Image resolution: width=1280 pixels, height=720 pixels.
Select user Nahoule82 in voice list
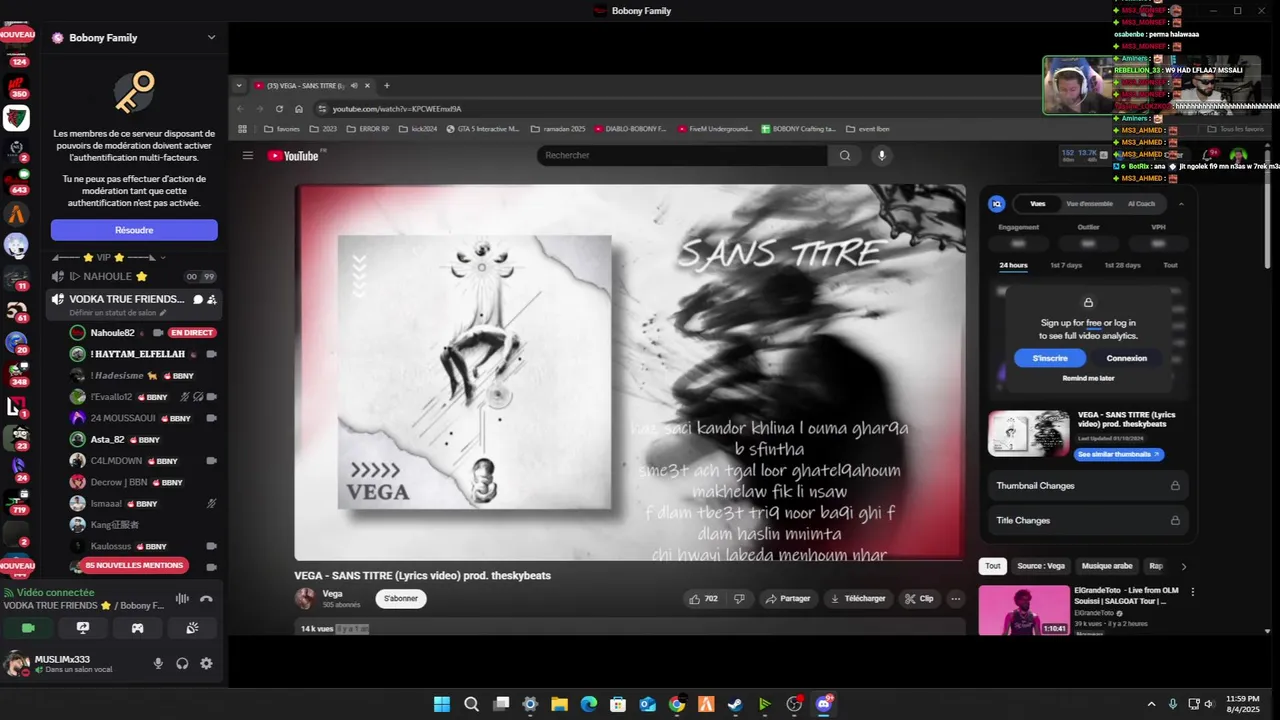(112, 333)
